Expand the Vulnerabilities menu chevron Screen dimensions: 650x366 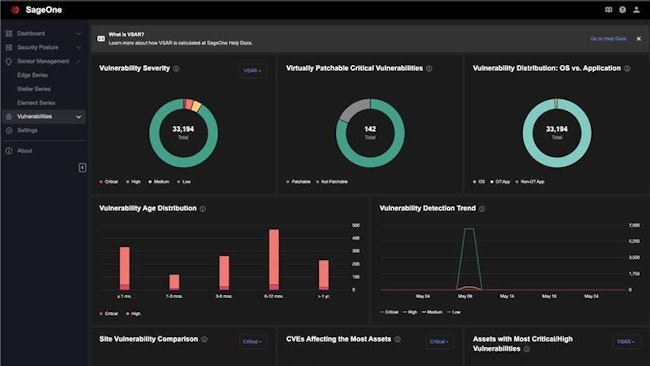click(x=78, y=117)
